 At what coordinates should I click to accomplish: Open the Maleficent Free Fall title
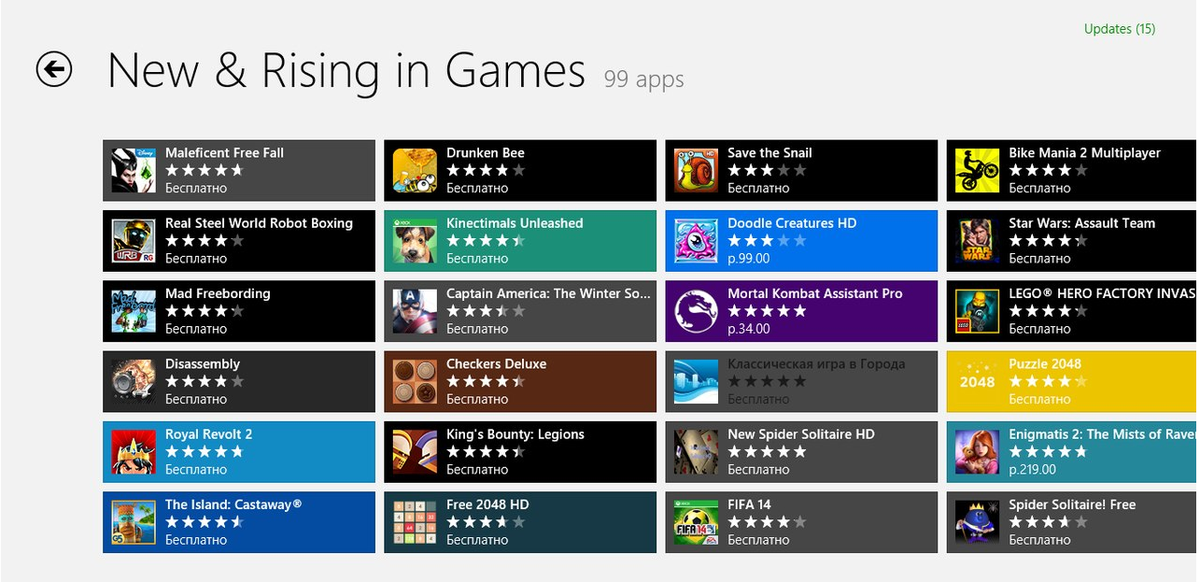pos(224,153)
